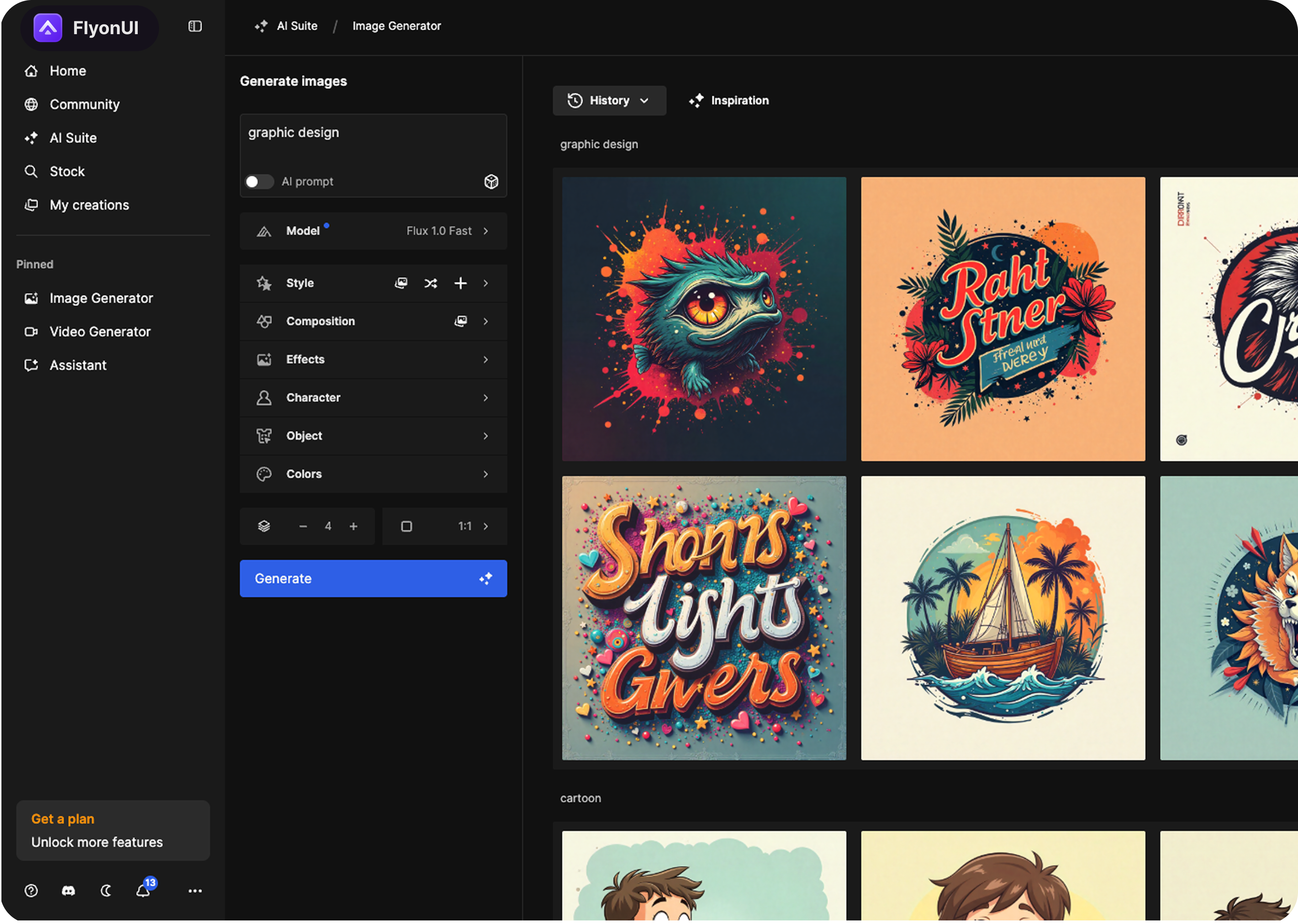Expand the Composition row chevron

(485, 322)
